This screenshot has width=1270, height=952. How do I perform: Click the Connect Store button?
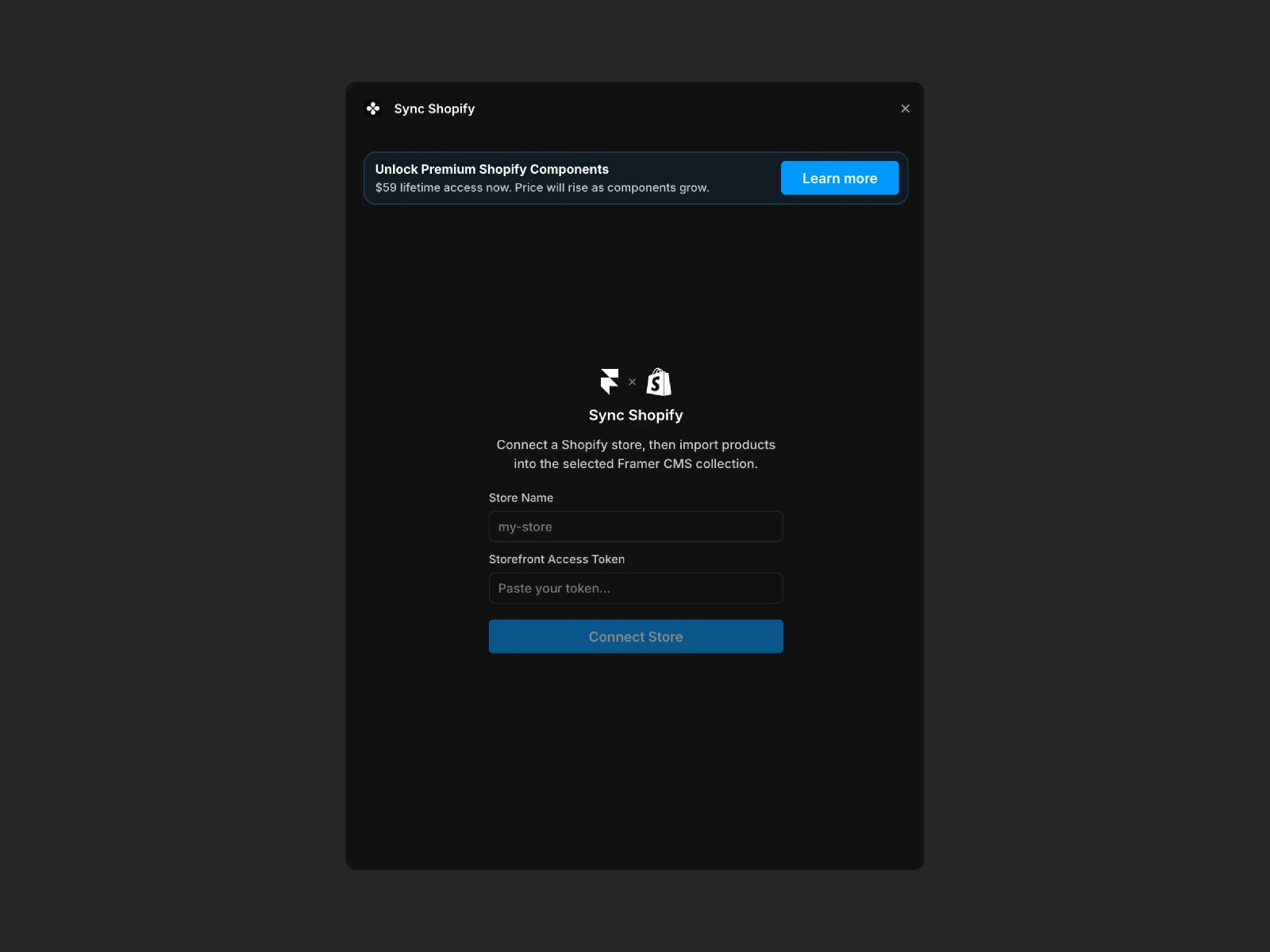click(x=636, y=636)
